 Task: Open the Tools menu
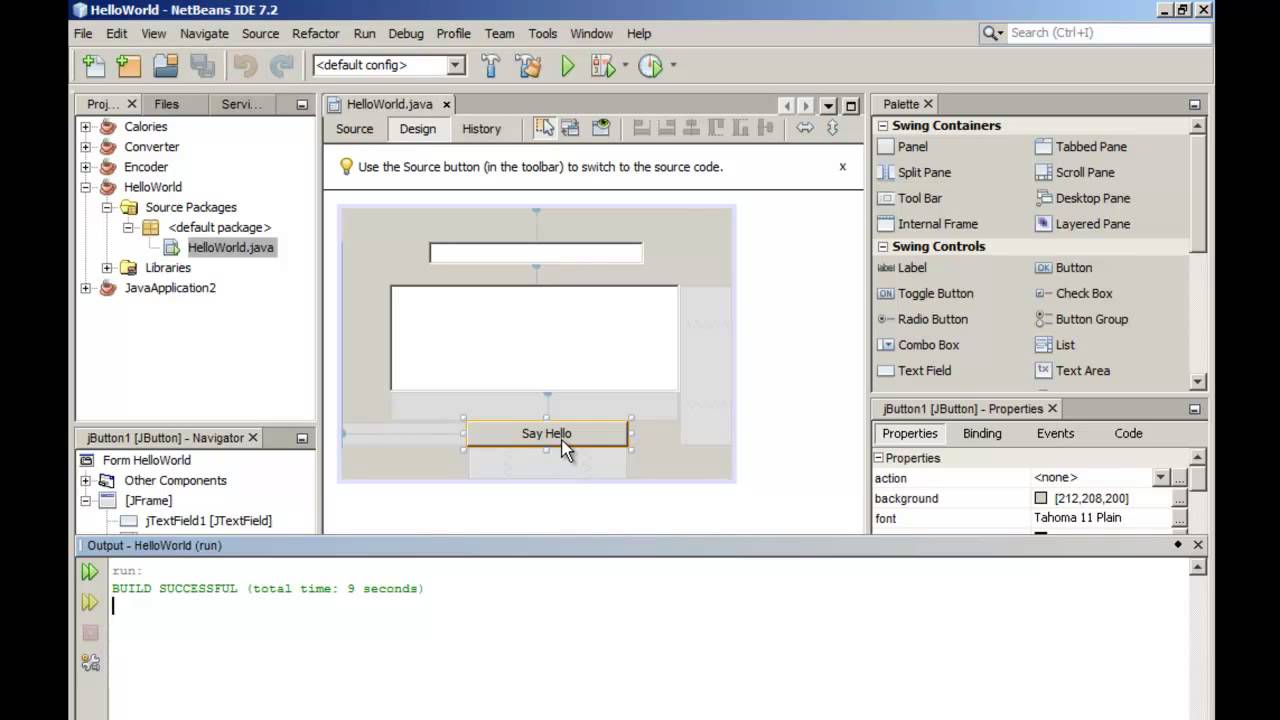(x=542, y=33)
